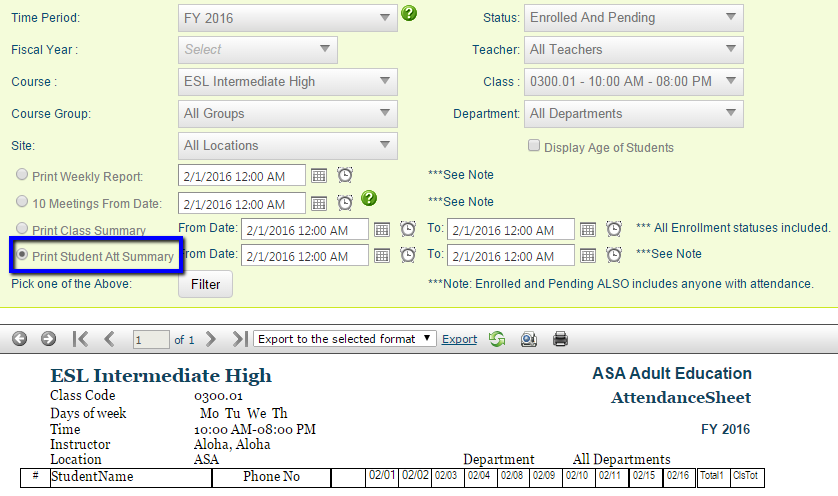Expand the Course ESL Intermediate High dropdown

pos(287,82)
